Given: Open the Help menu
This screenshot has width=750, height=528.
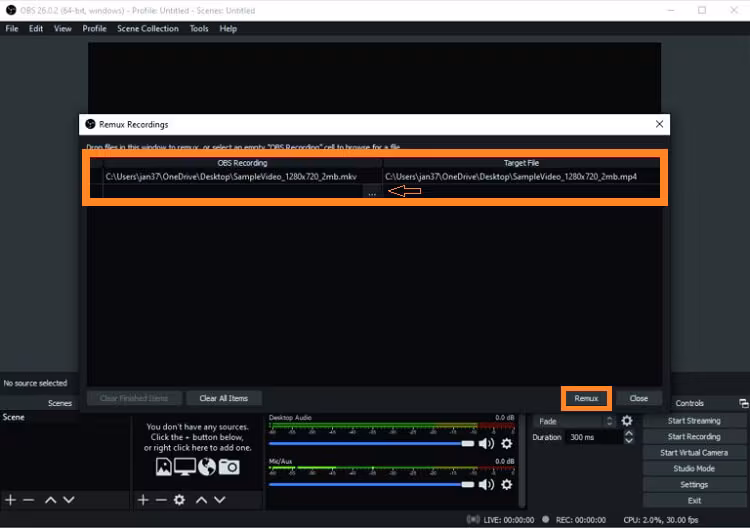Looking at the screenshot, I should 228,29.
